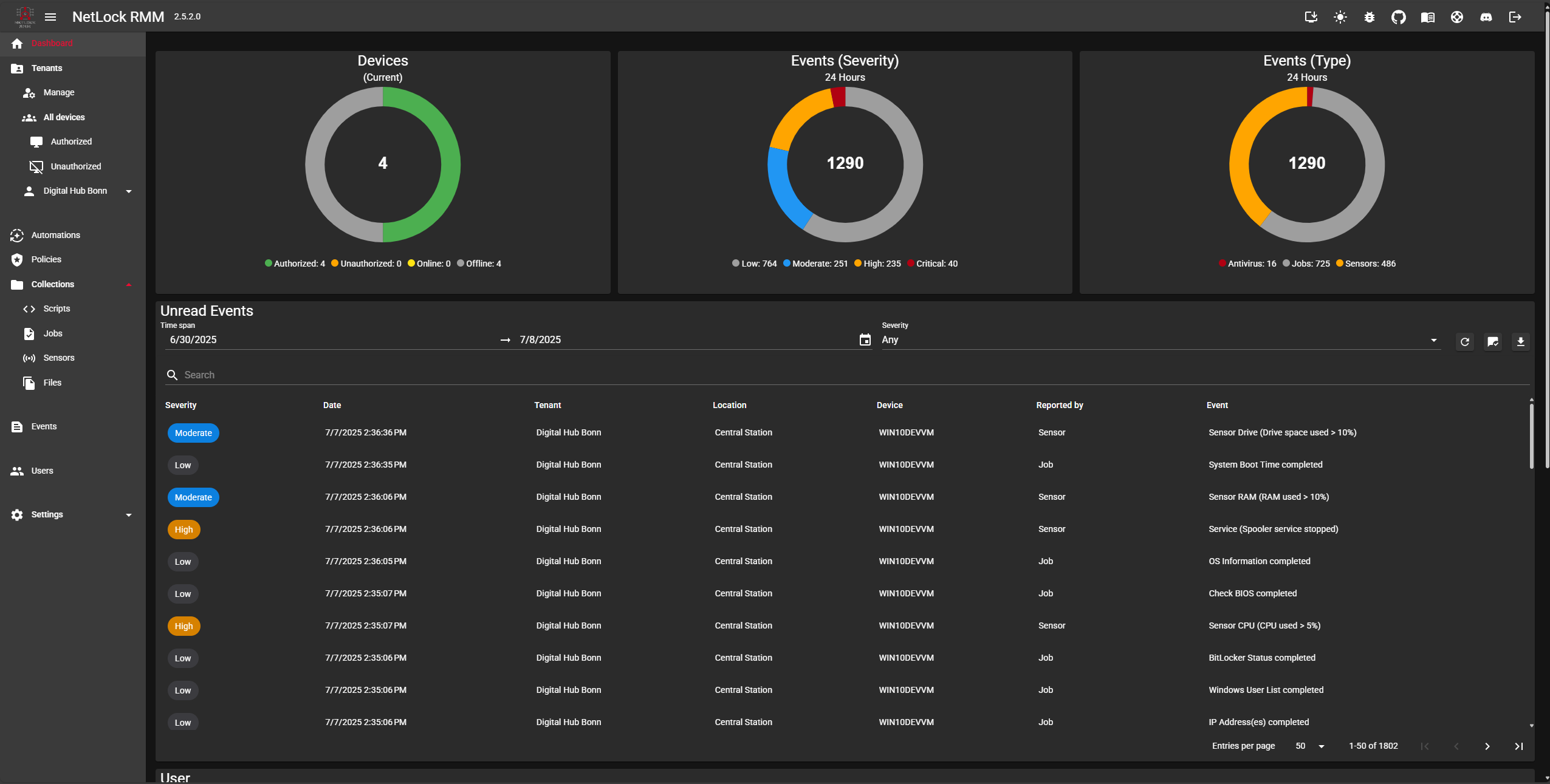Click the mark events as read icon

[1492, 342]
